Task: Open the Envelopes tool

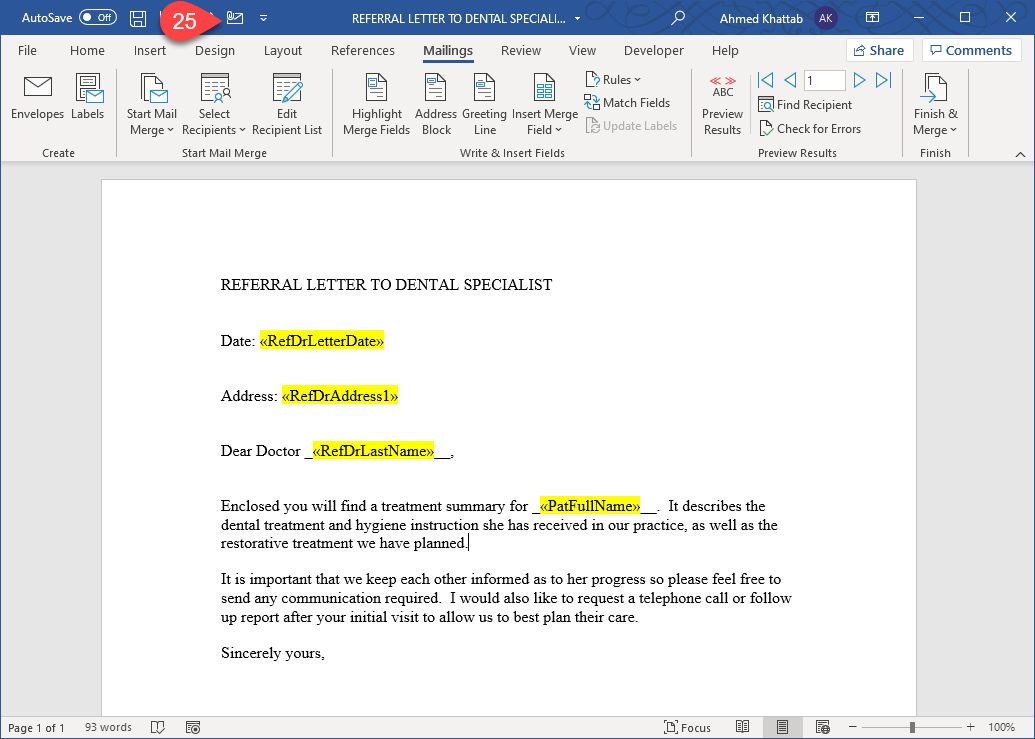Action: click(x=38, y=98)
